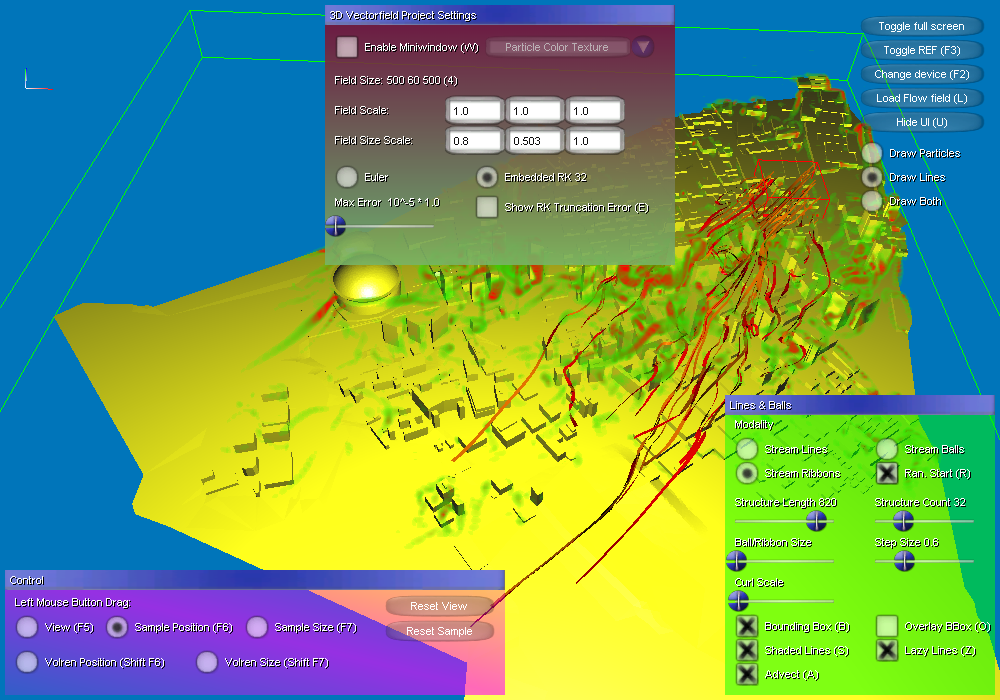Select Draw Particles mode
Image resolution: width=1000 pixels, height=700 pixels.
click(872, 153)
